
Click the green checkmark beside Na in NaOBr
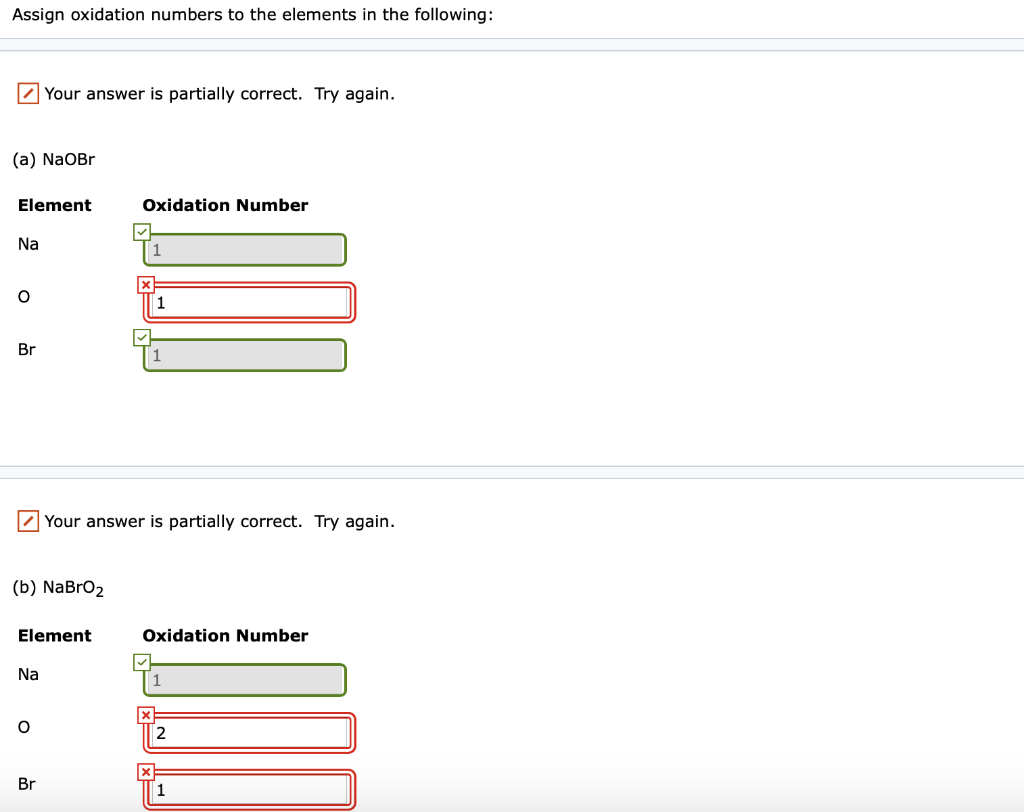pos(141,232)
